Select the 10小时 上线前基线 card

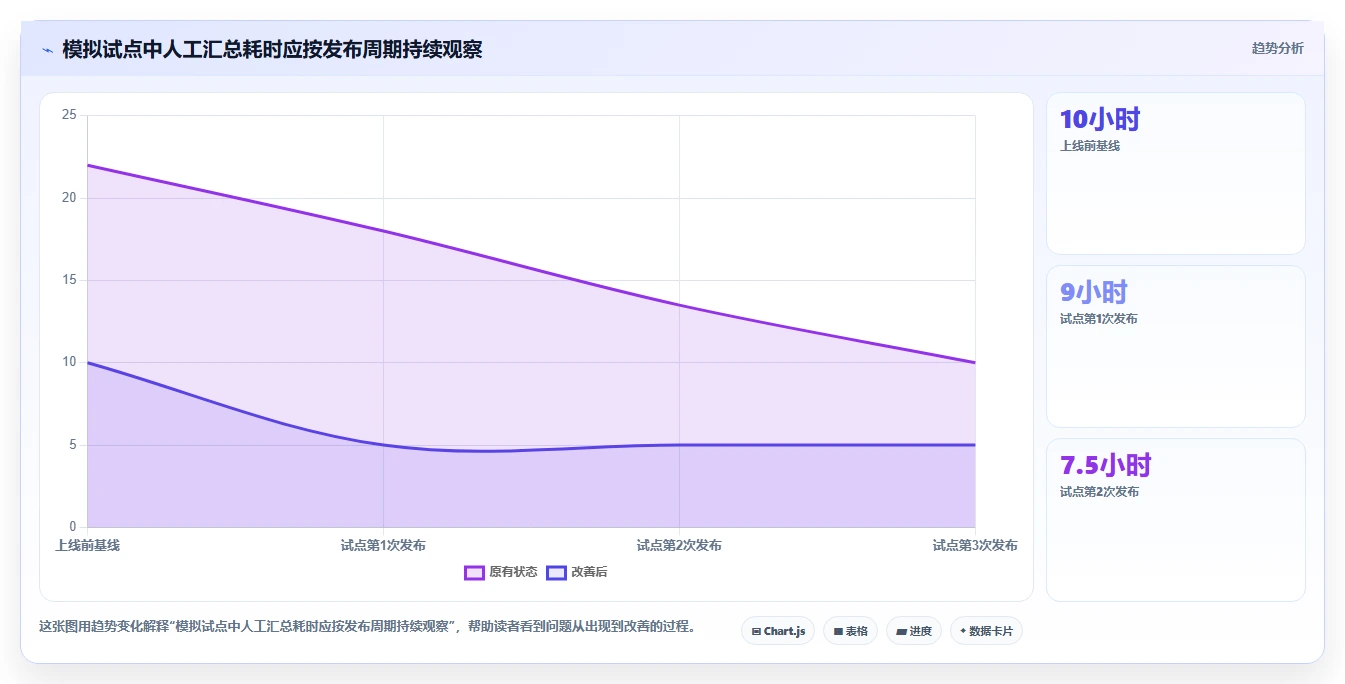tap(1176, 173)
